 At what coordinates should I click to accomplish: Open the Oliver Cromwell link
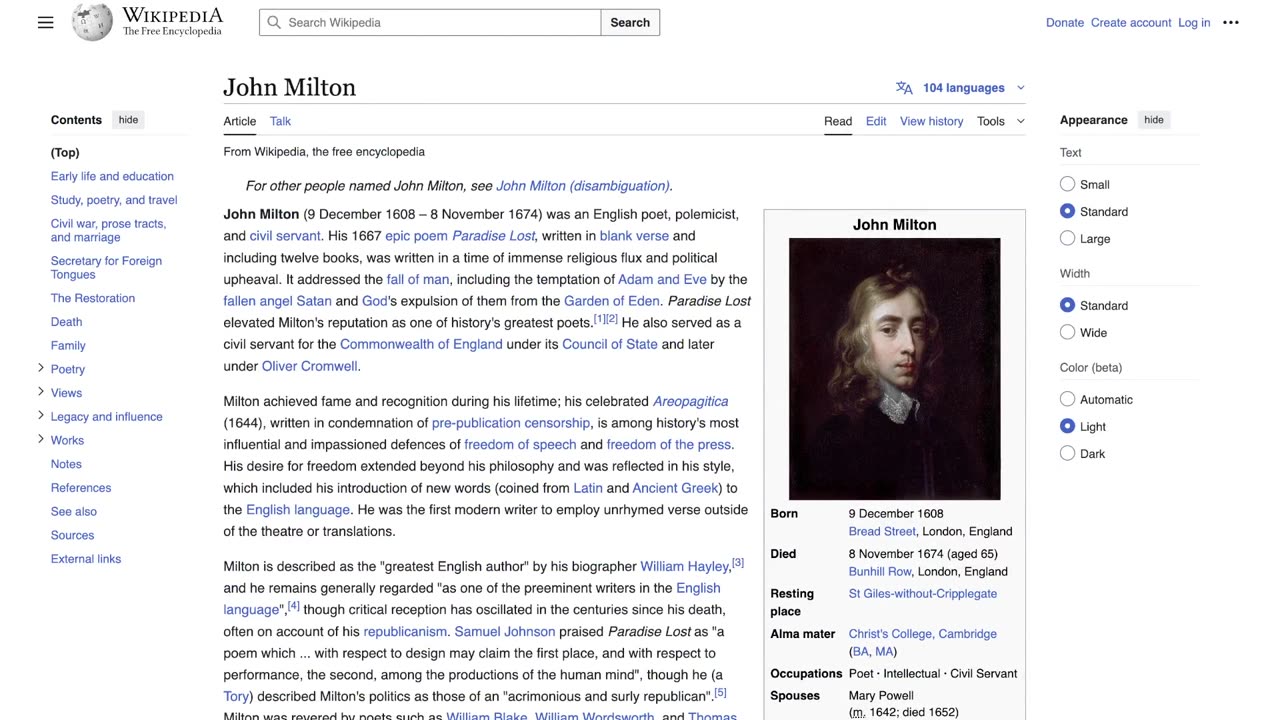click(x=309, y=366)
